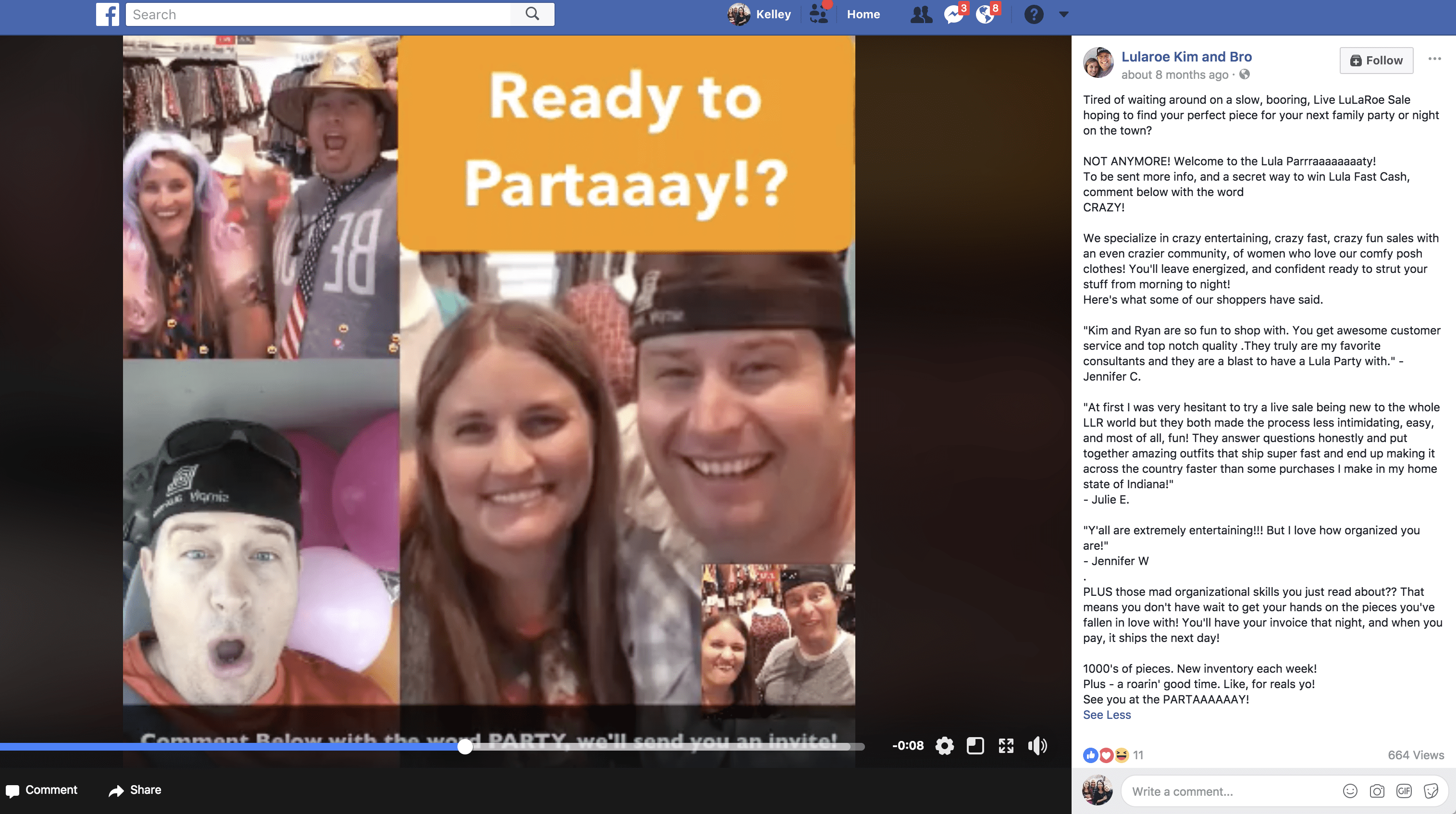Click the commenter profile picture

pyautogui.click(x=1098, y=790)
